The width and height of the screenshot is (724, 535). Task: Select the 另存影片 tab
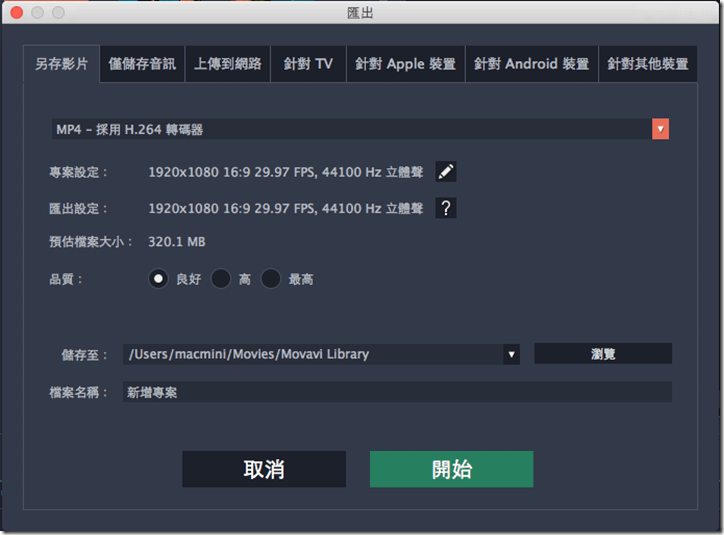[x=61, y=64]
